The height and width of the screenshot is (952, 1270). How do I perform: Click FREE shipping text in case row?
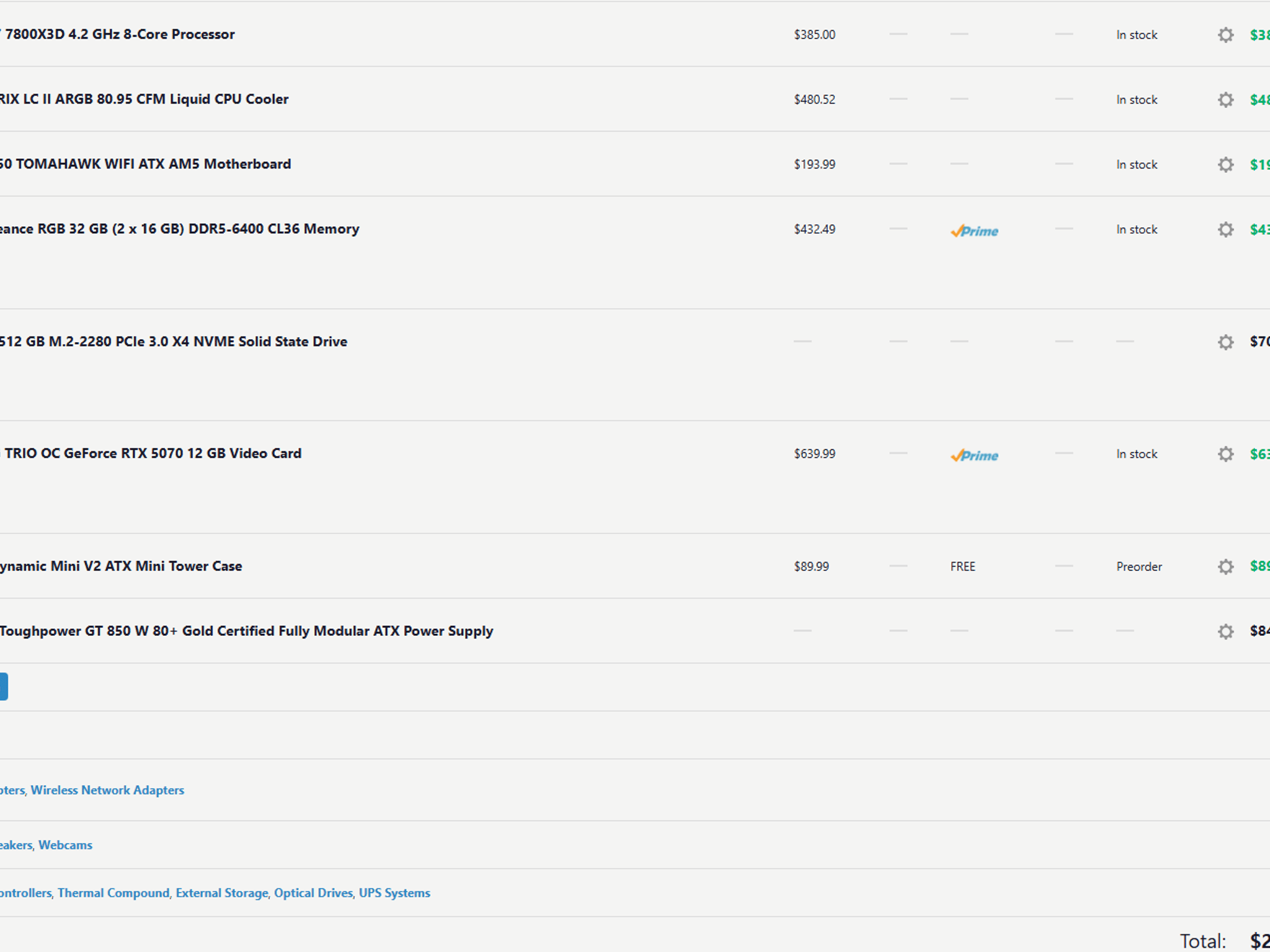tap(962, 566)
